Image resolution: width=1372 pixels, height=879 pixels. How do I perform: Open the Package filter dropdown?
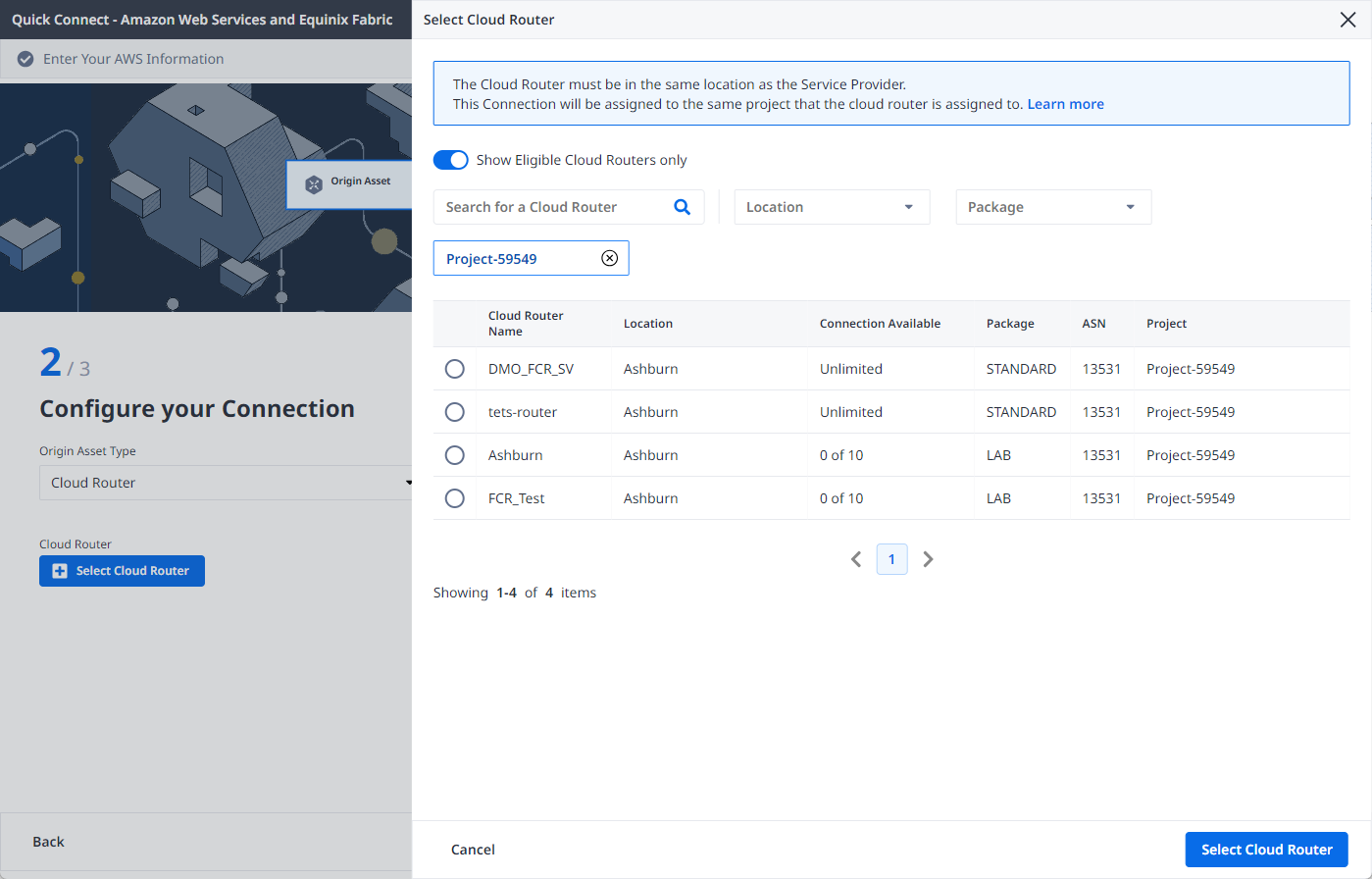tap(1053, 207)
